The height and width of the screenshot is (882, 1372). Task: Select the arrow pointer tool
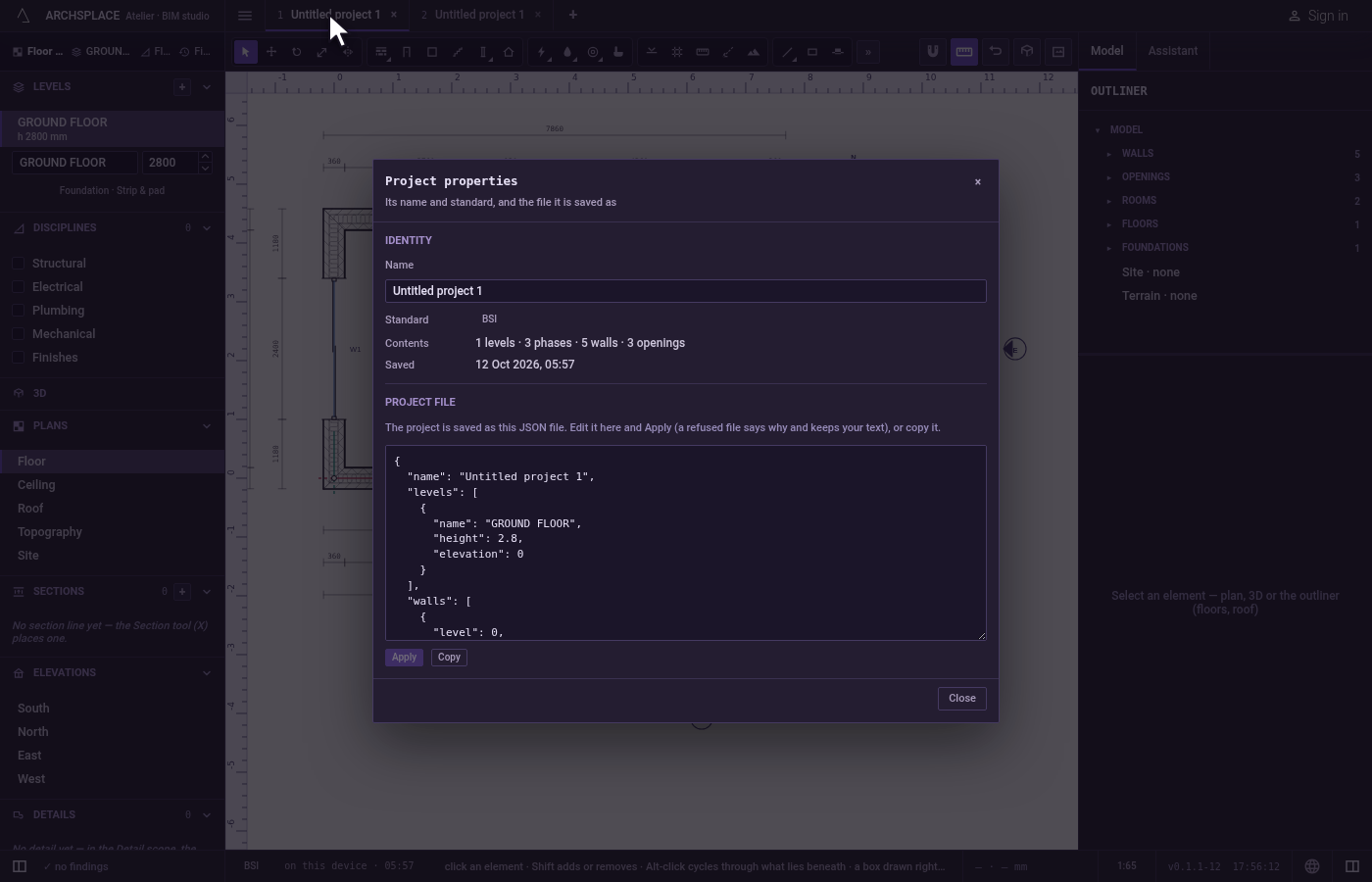246,52
